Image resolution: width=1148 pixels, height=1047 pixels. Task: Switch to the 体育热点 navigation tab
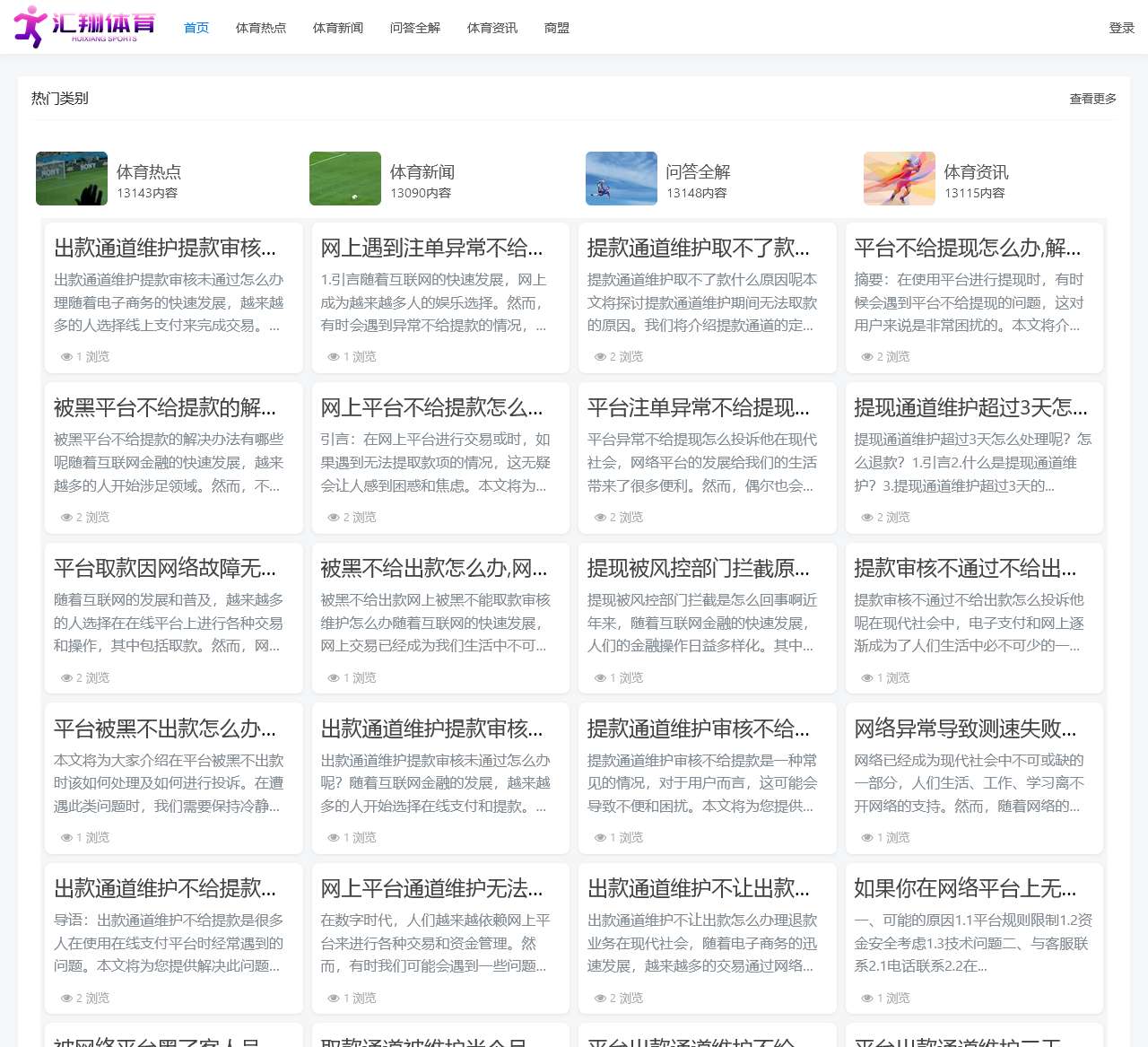260,28
